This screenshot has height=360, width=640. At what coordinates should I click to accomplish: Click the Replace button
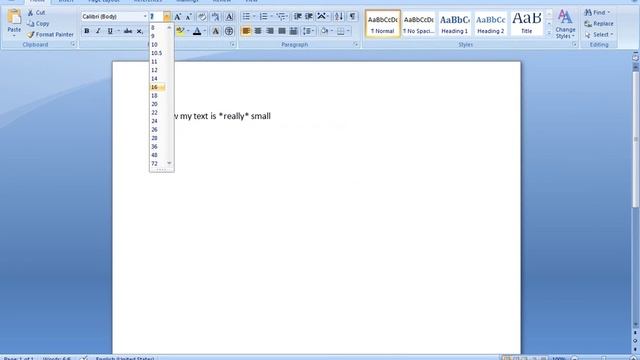click(599, 24)
